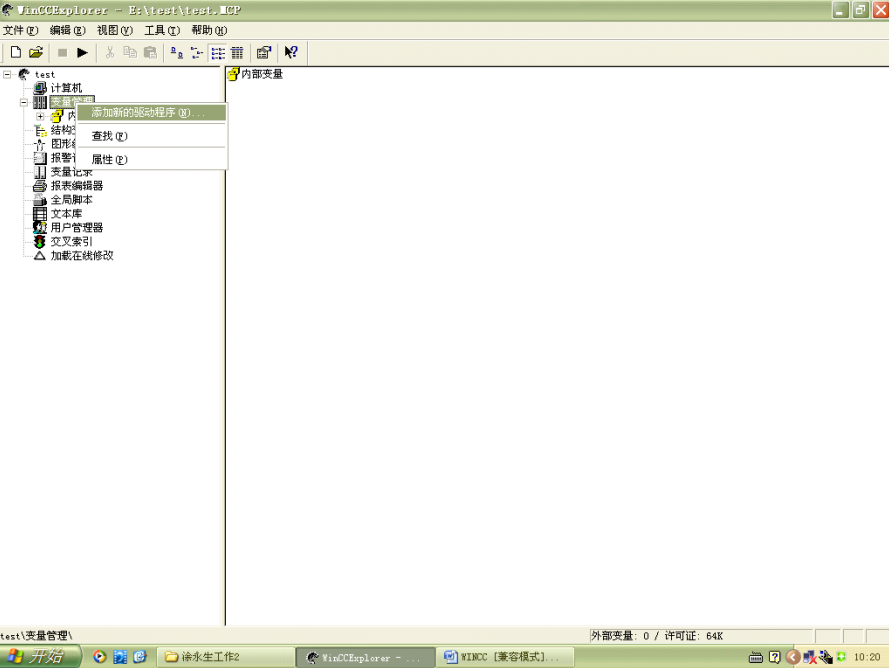Image resolution: width=889 pixels, height=668 pixels.
Task: Select the 文本库 tree node
Action: tap(66, 214)
